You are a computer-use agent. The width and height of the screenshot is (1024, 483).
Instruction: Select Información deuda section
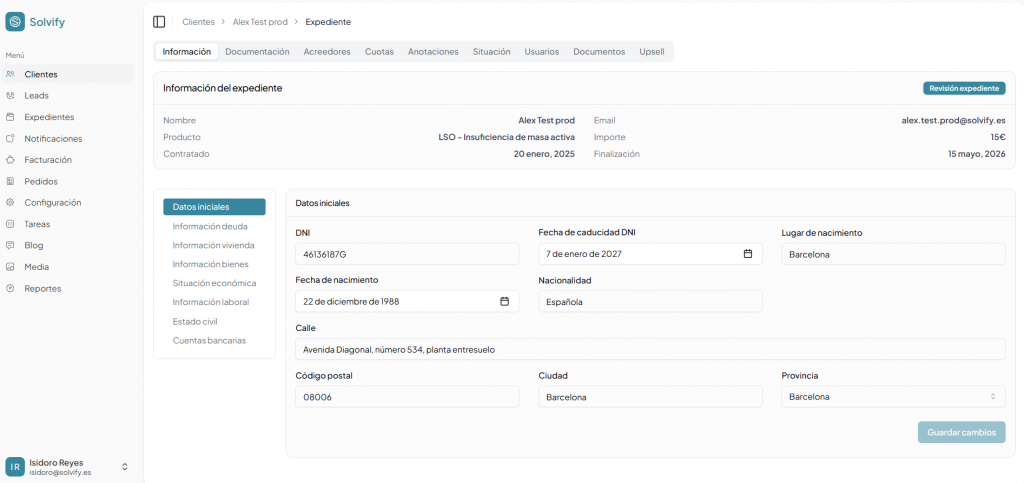coord(210,226)
